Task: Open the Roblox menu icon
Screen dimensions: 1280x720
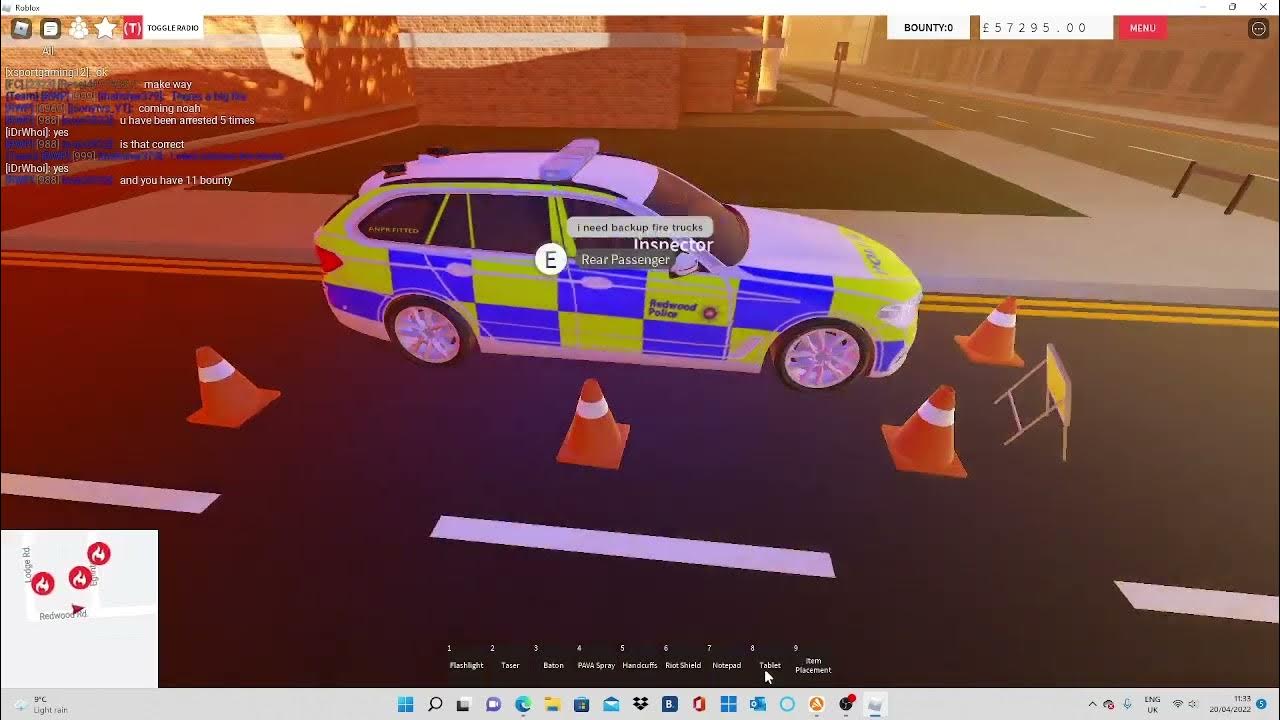Action: [21, 28]
